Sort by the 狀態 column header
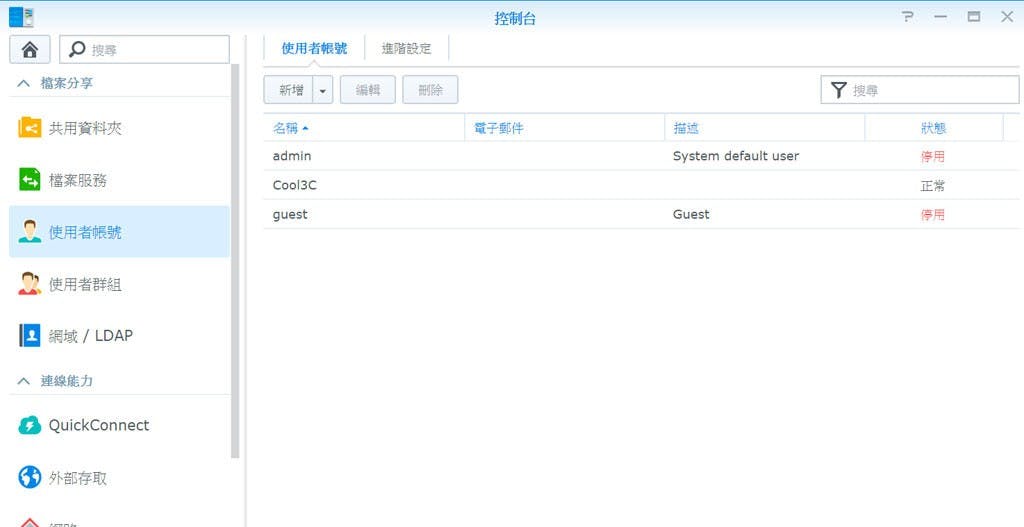This screenshot has width=1024, height=527. 934,128
